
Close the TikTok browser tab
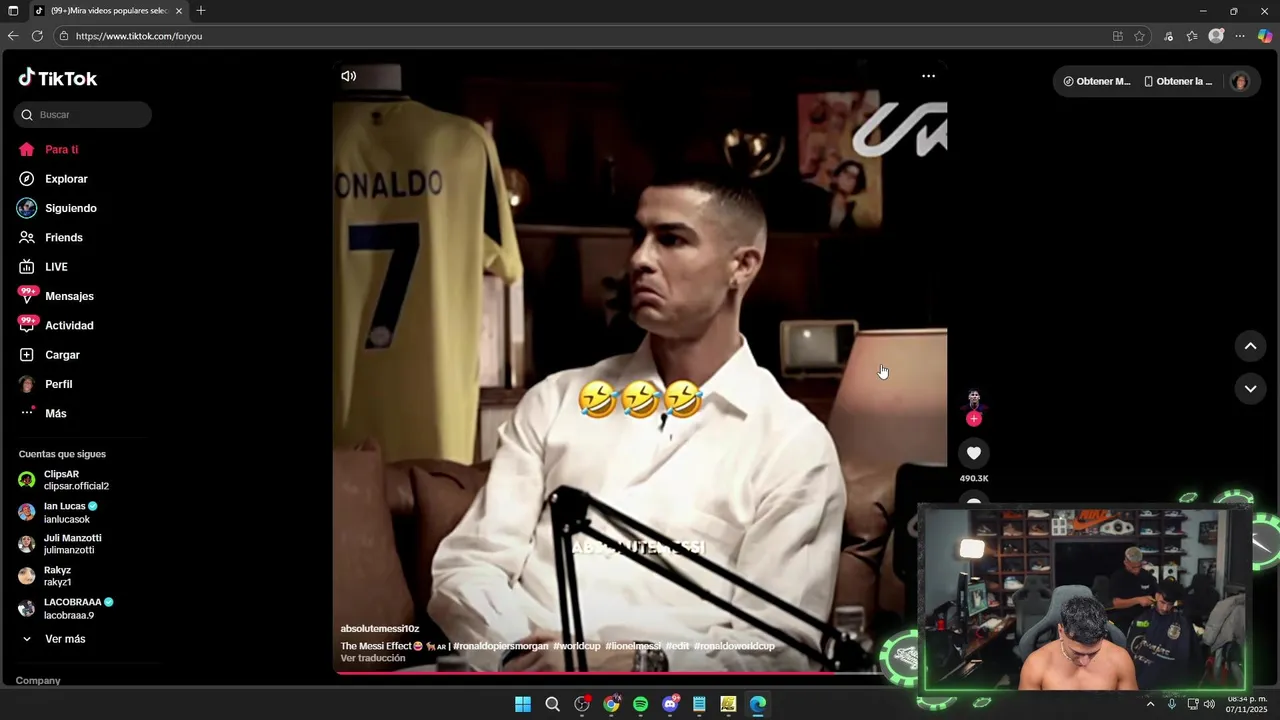tap(179, 11)
